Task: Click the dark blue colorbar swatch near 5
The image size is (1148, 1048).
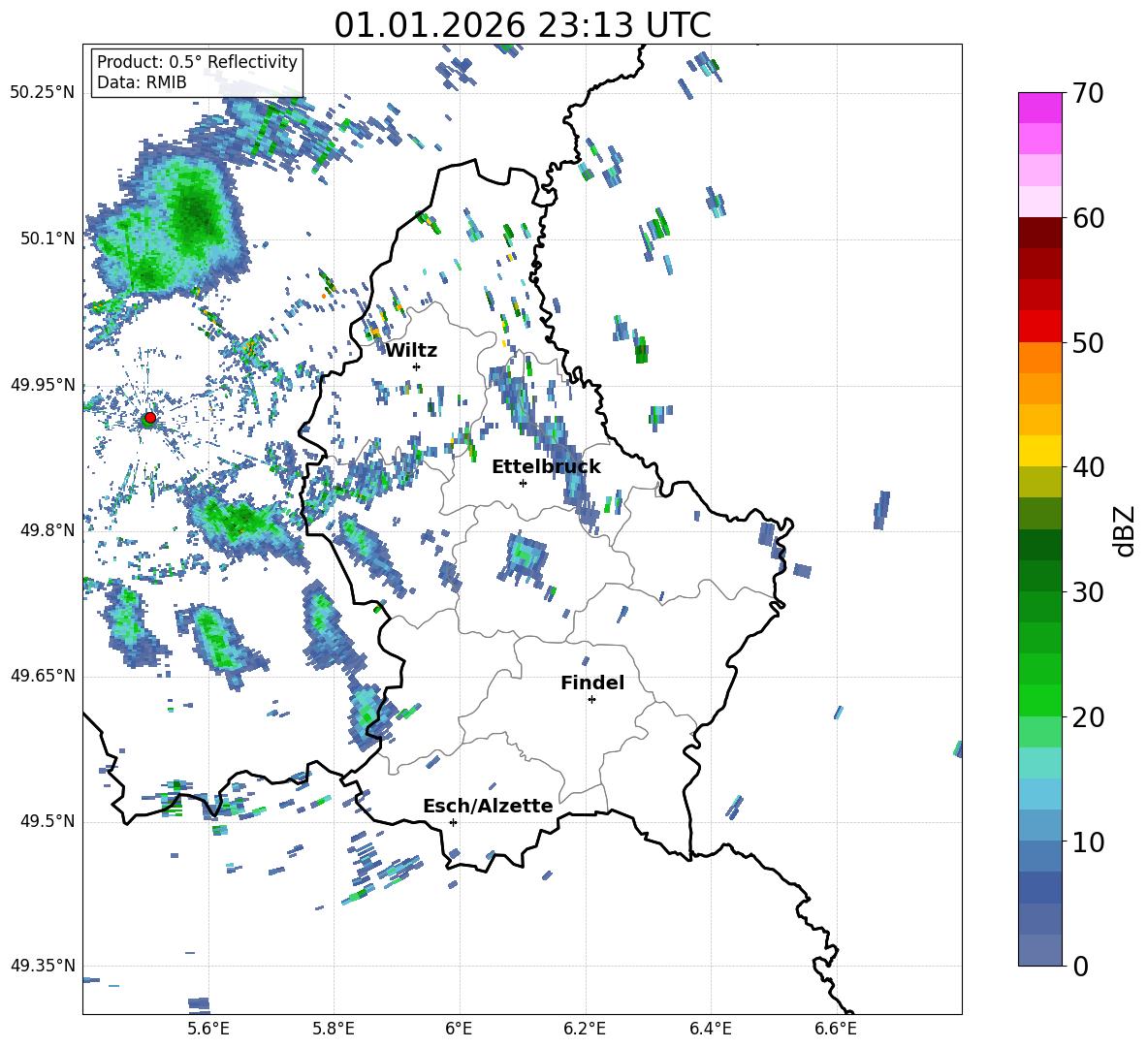Action: (1039, 887)
